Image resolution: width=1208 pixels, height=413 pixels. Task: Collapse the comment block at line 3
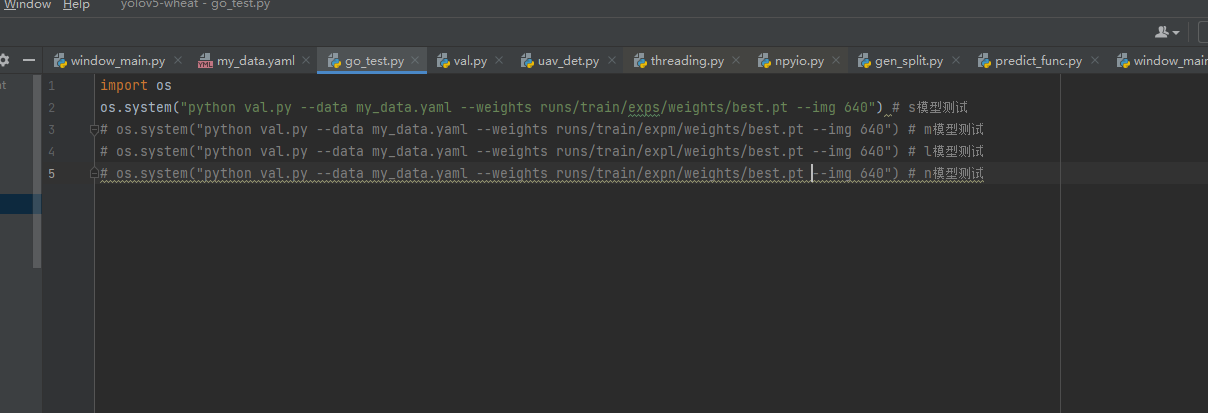coord(93,130)
